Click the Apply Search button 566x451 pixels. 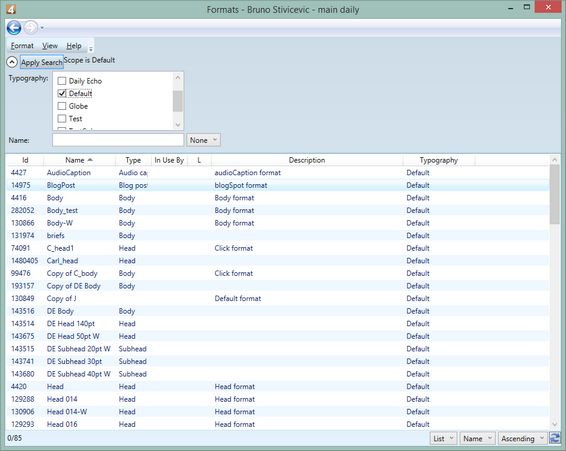[x=42, y=62]
